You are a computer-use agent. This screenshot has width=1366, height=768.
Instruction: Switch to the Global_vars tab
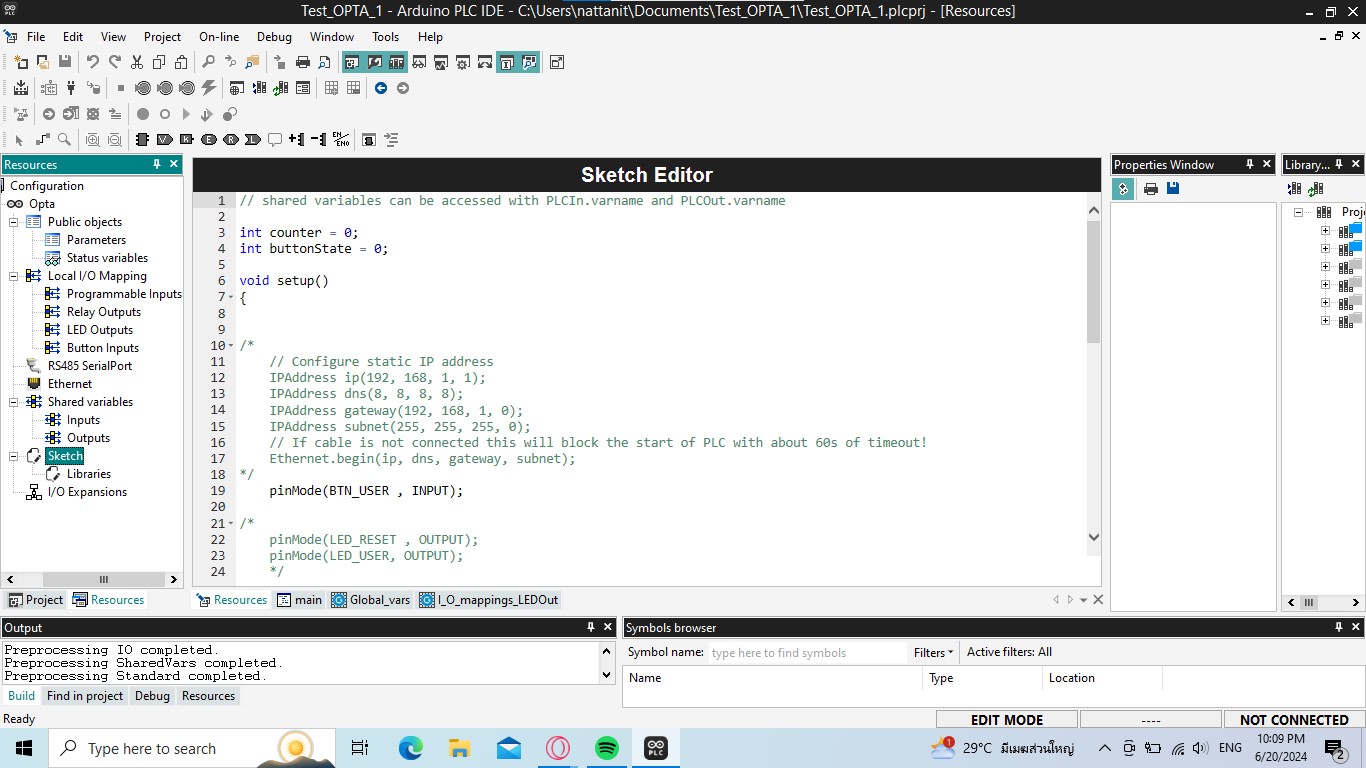pyautogui.click(x=371, y=600)
